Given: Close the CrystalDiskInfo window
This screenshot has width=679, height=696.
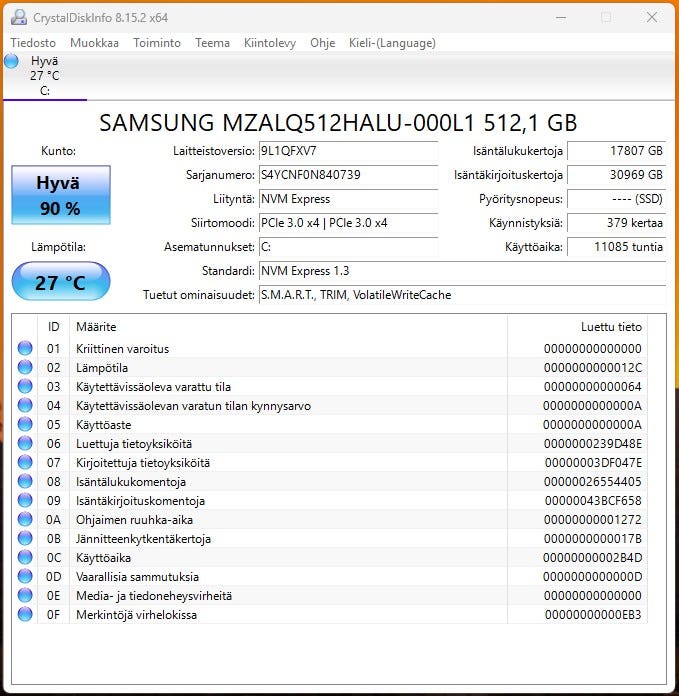Looking at the screenshot, I should 652,17.
